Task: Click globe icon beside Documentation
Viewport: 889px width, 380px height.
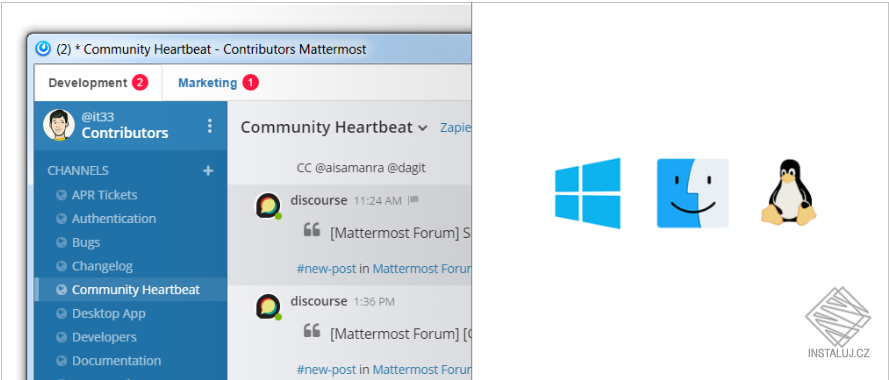Action: (x=62, y=361)
